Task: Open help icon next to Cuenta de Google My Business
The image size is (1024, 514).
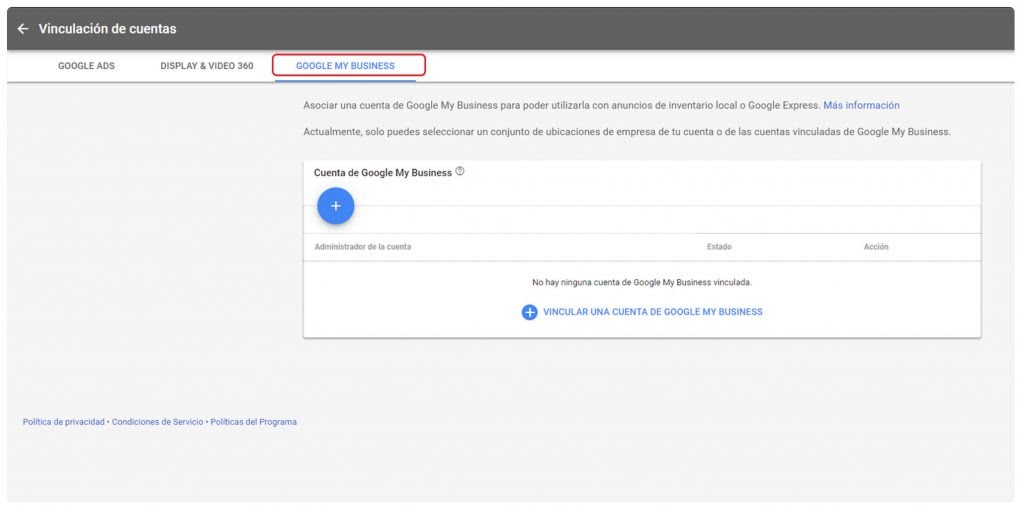Action: (460, 171)
